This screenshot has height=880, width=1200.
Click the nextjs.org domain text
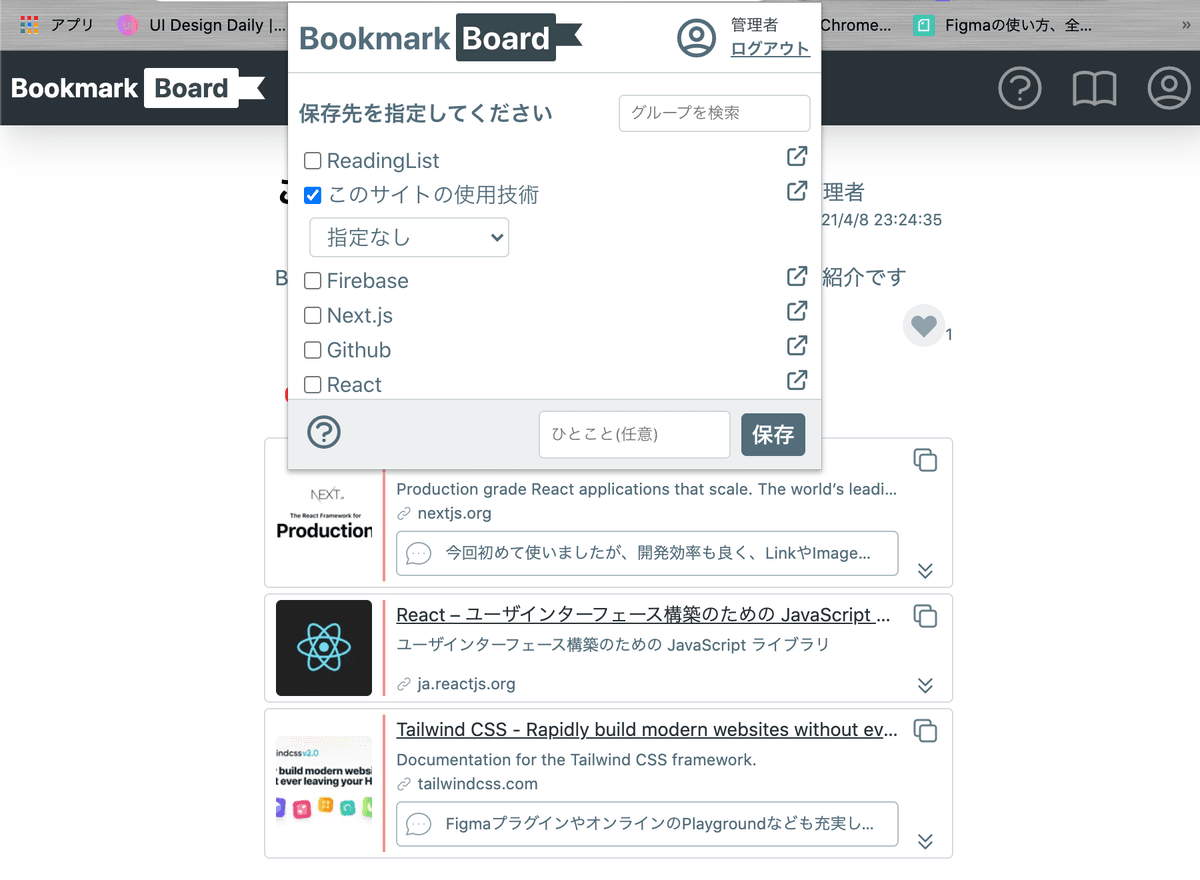pos(454,513)
